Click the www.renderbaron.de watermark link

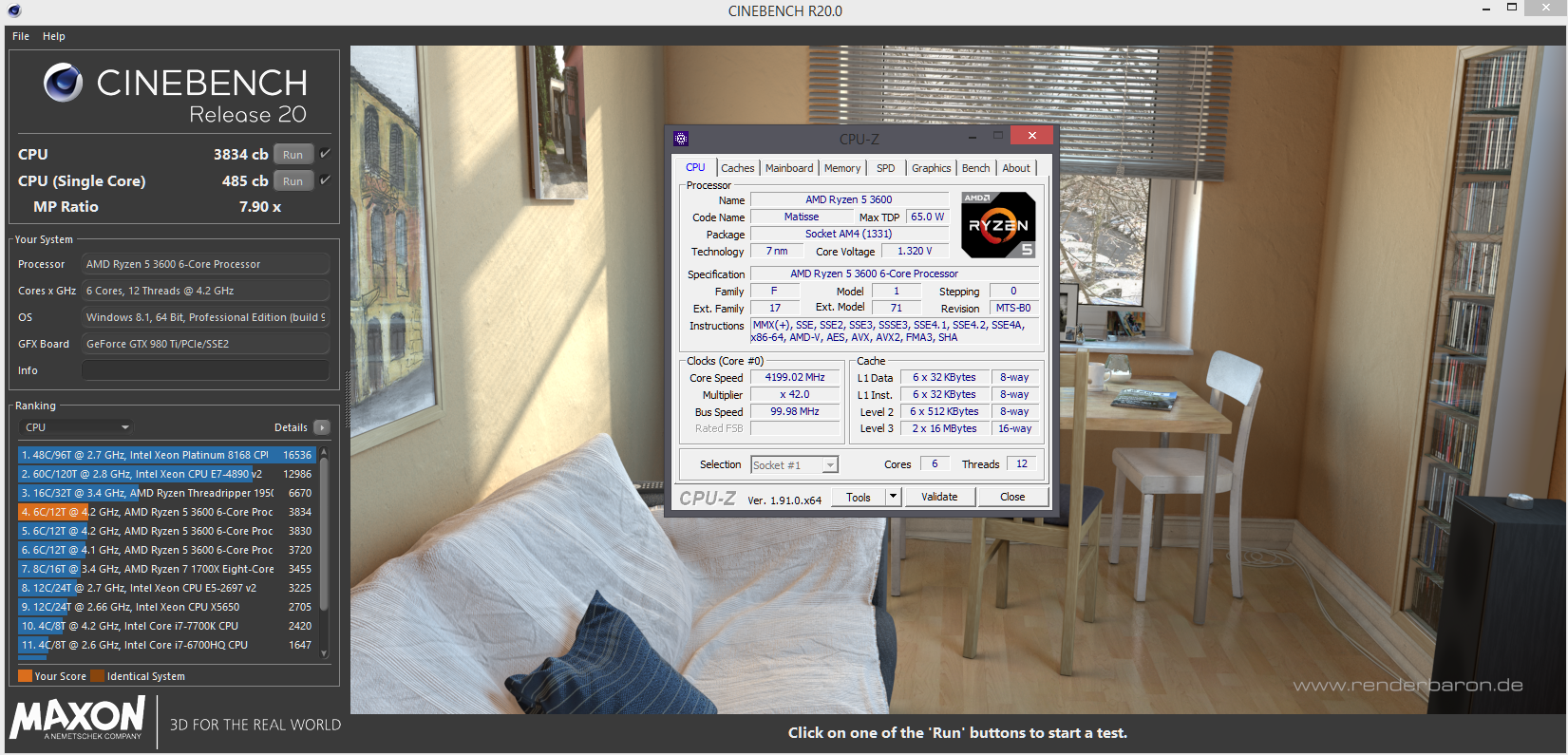(1407, 685)
